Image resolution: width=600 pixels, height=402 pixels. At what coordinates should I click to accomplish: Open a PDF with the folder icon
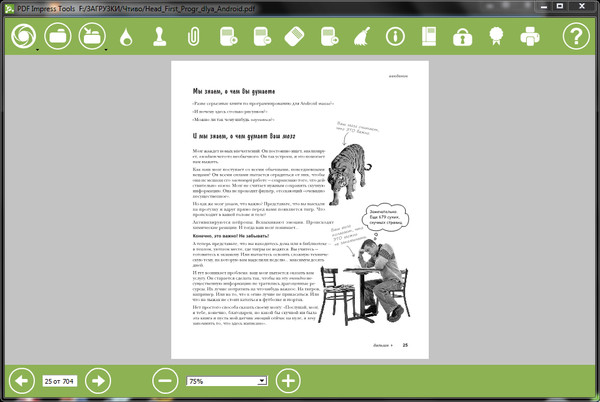58,37
